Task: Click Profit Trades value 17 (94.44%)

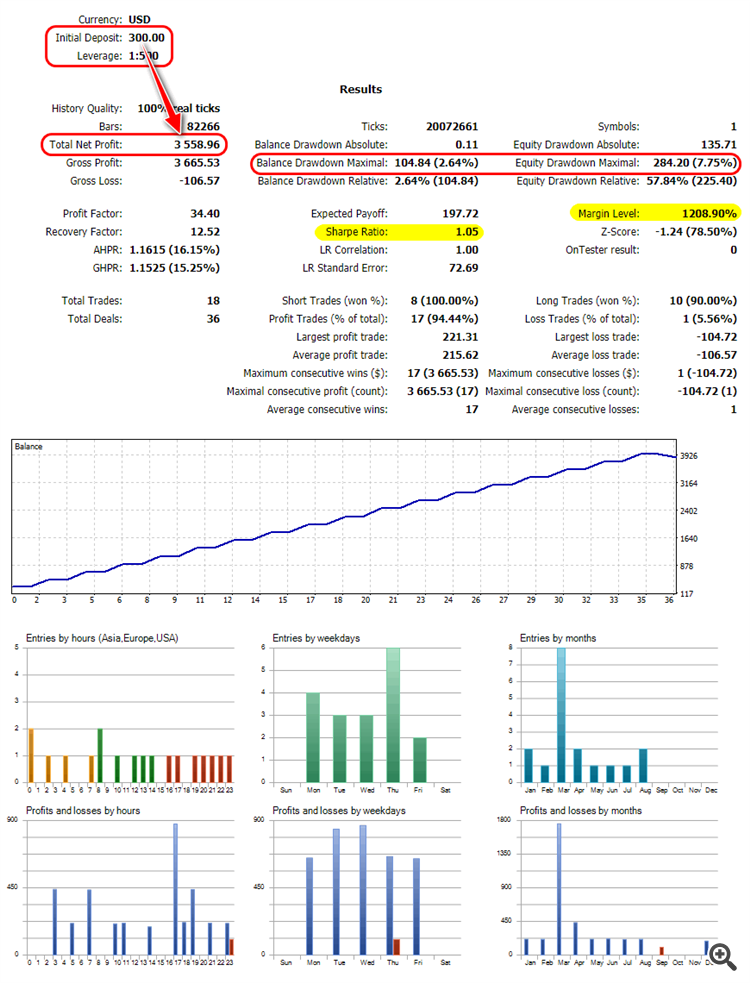Action: pyautogui.click(x=445, y=319)
